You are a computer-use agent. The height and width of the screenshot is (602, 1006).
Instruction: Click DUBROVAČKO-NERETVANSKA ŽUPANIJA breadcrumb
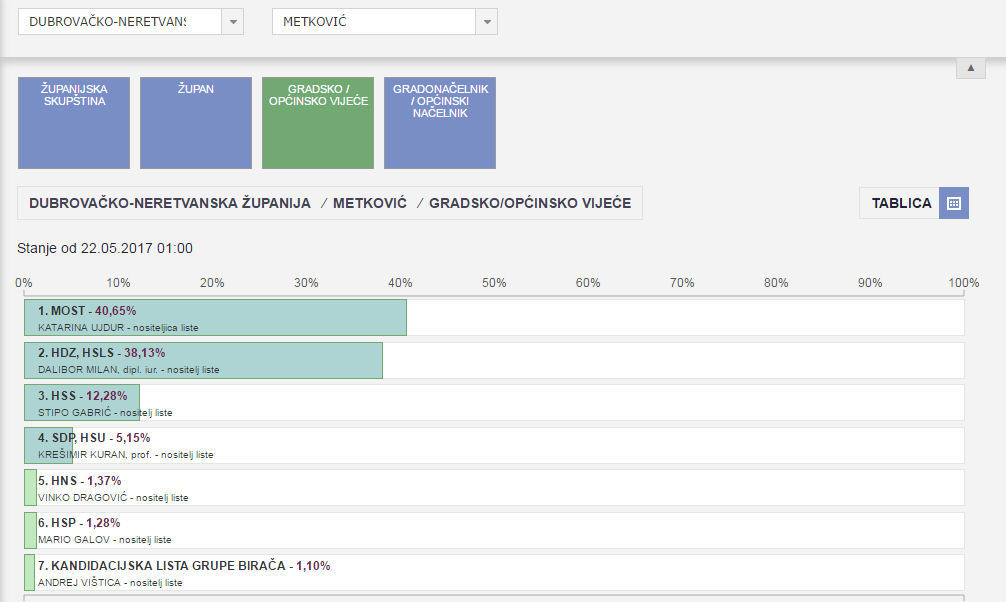170,203
